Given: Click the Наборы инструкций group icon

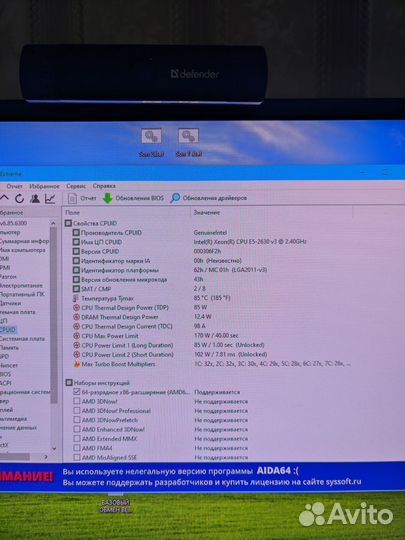Looking at the screenshot, I should (x=69, y=383).
